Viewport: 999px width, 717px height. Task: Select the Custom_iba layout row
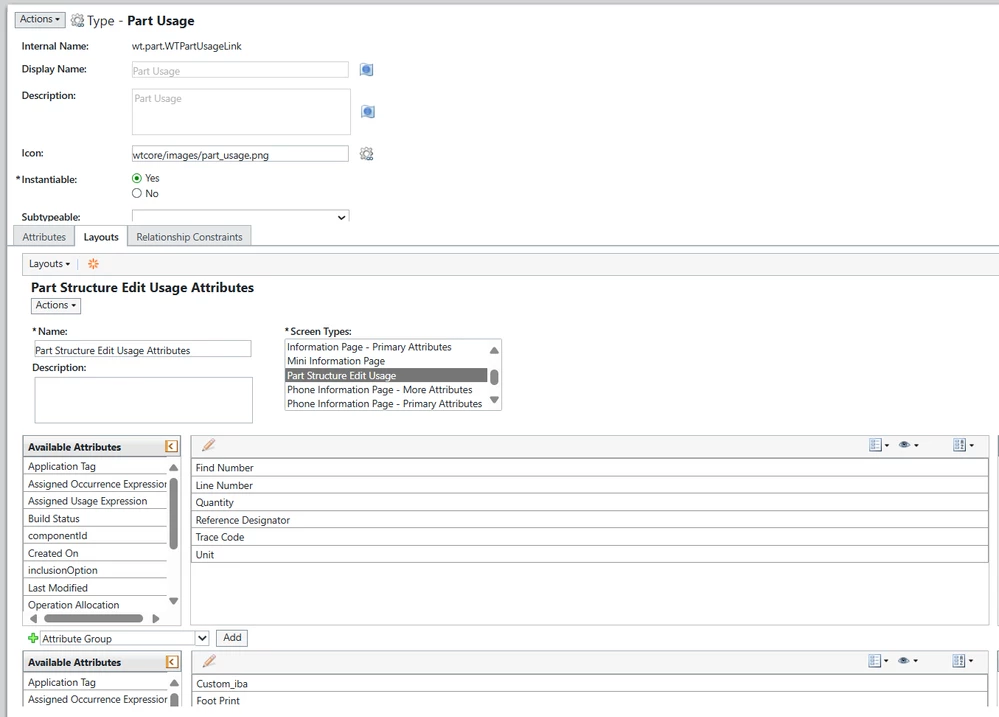click(590, 683)
